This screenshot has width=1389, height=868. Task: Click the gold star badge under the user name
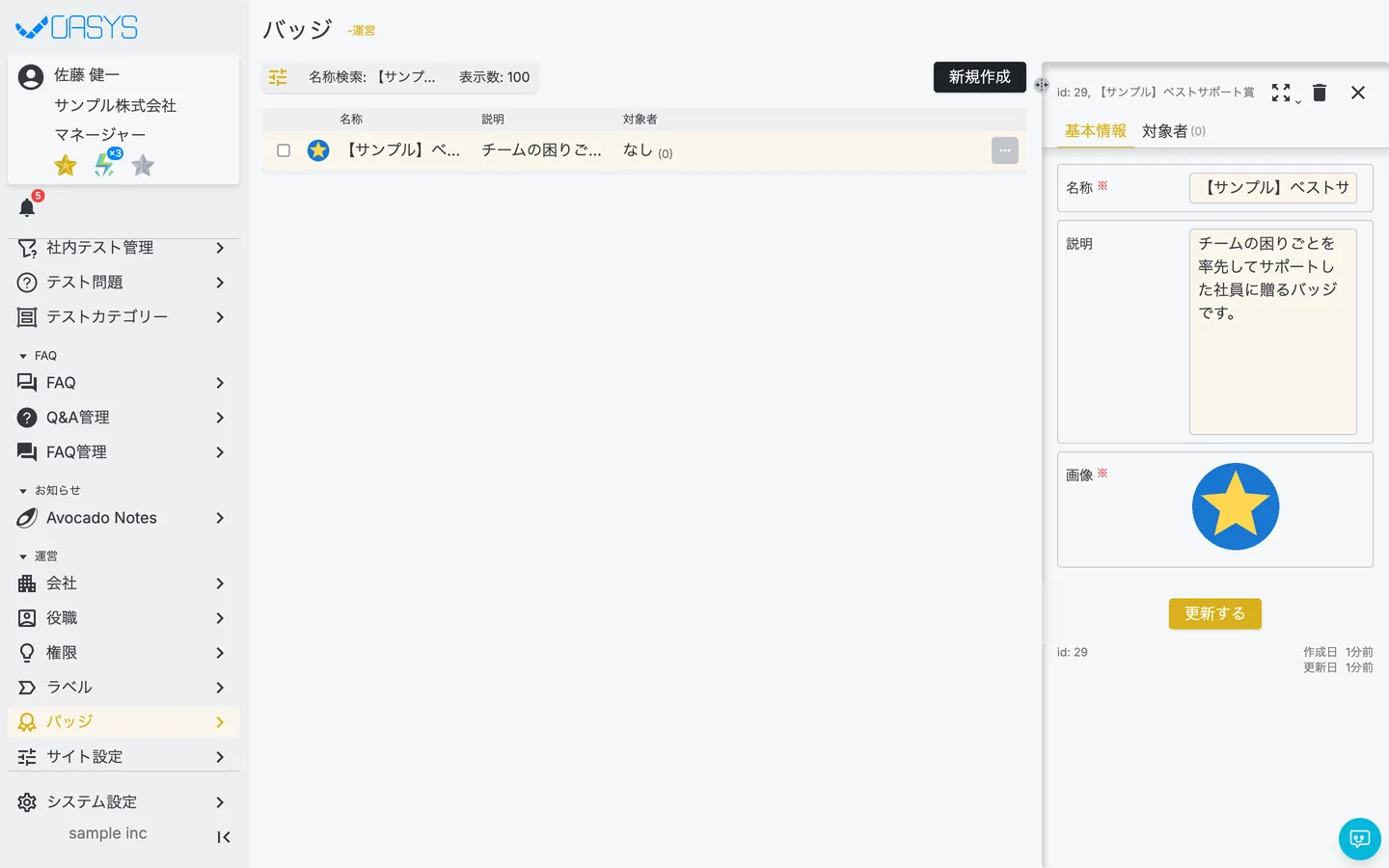[66, 166]
